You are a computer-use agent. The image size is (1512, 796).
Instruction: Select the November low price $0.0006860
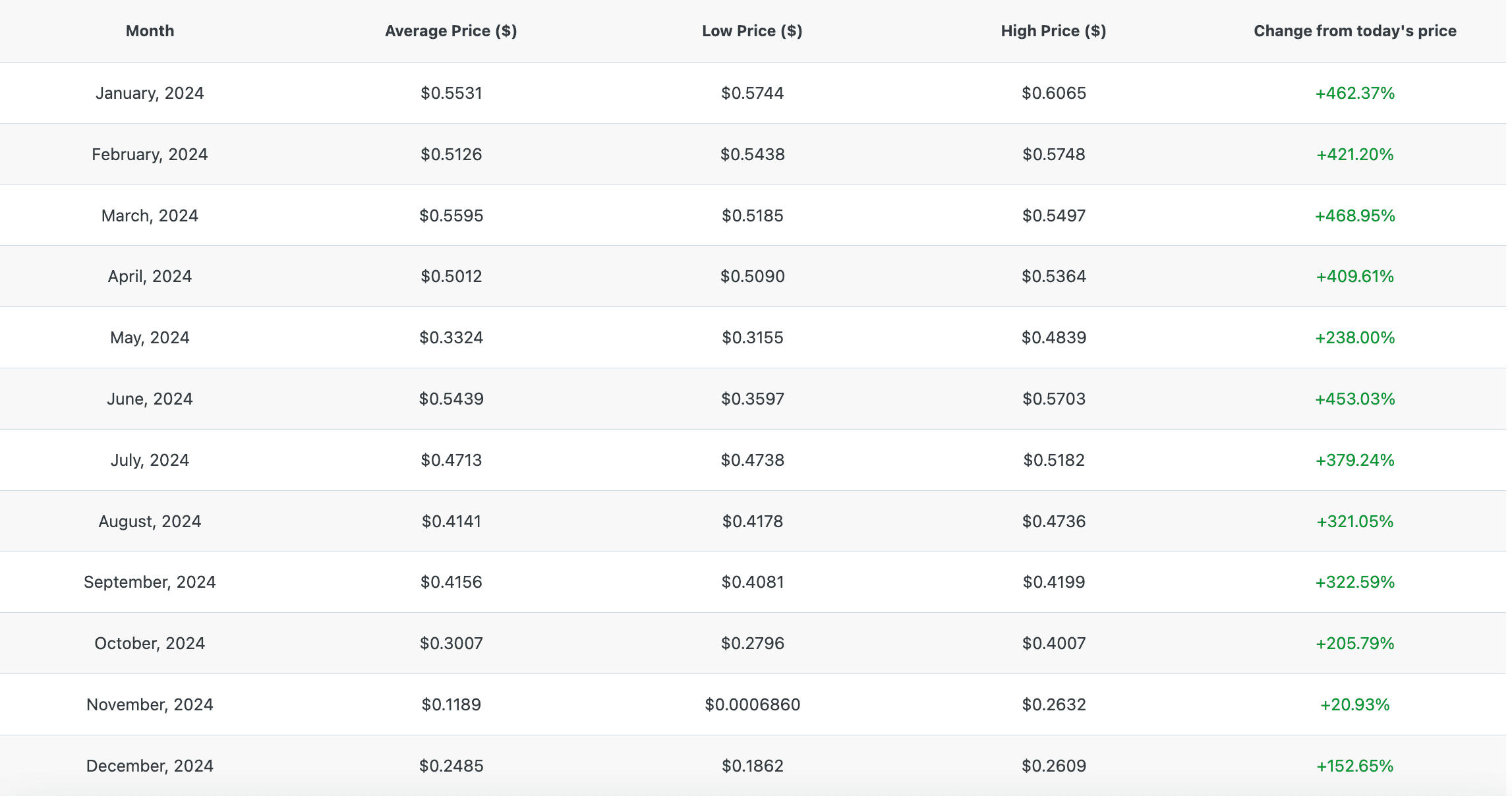tap(752, 704)
